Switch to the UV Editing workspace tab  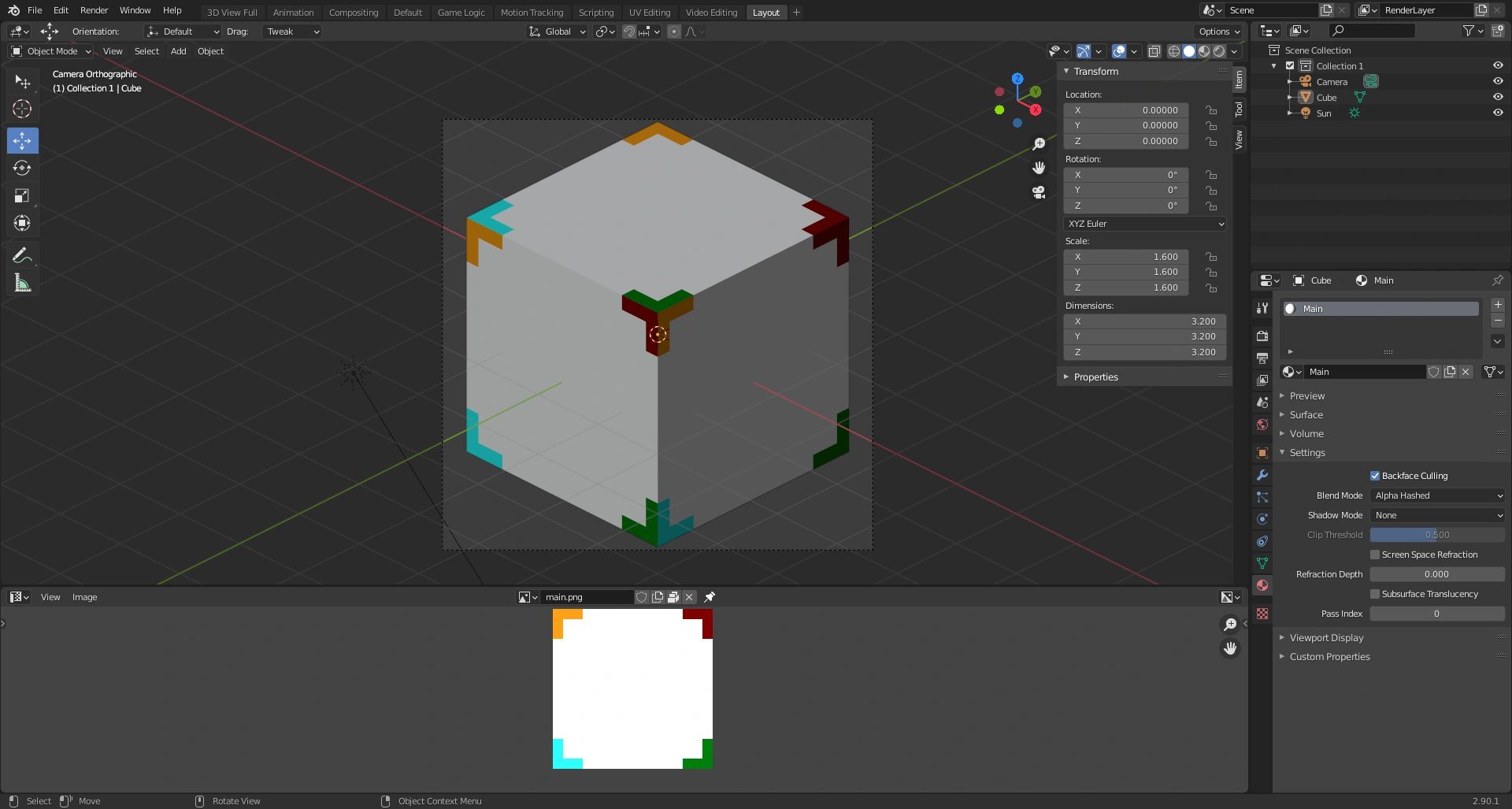(x=649, y=13)
